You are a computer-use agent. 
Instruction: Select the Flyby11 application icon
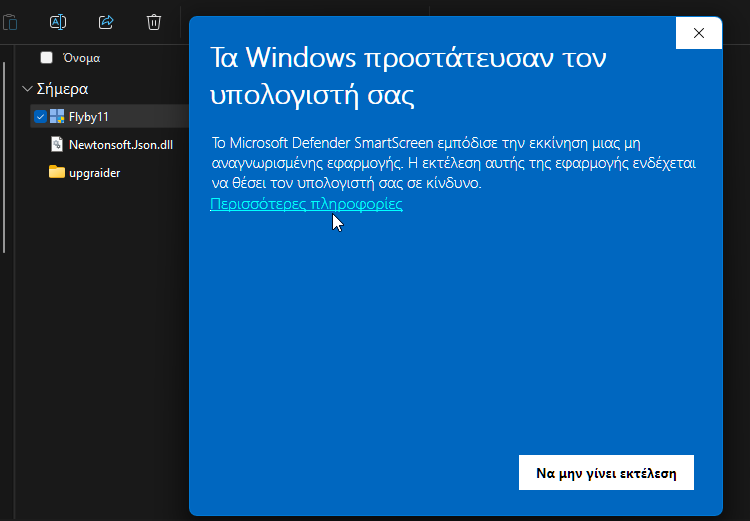tap(57, 116)
